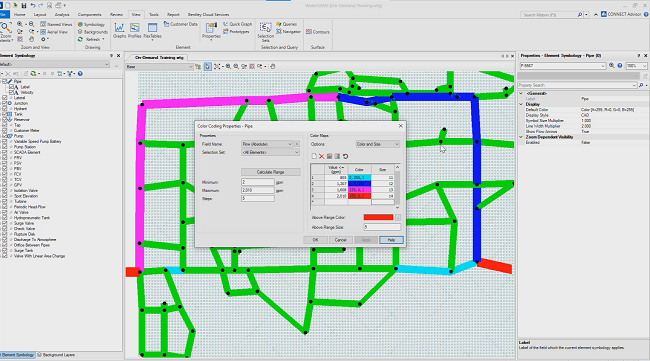Screen dimensions: 650x361
Task: Toggle the Tank element checkbox
Action: pyautogui.click(x=5, y=114)
